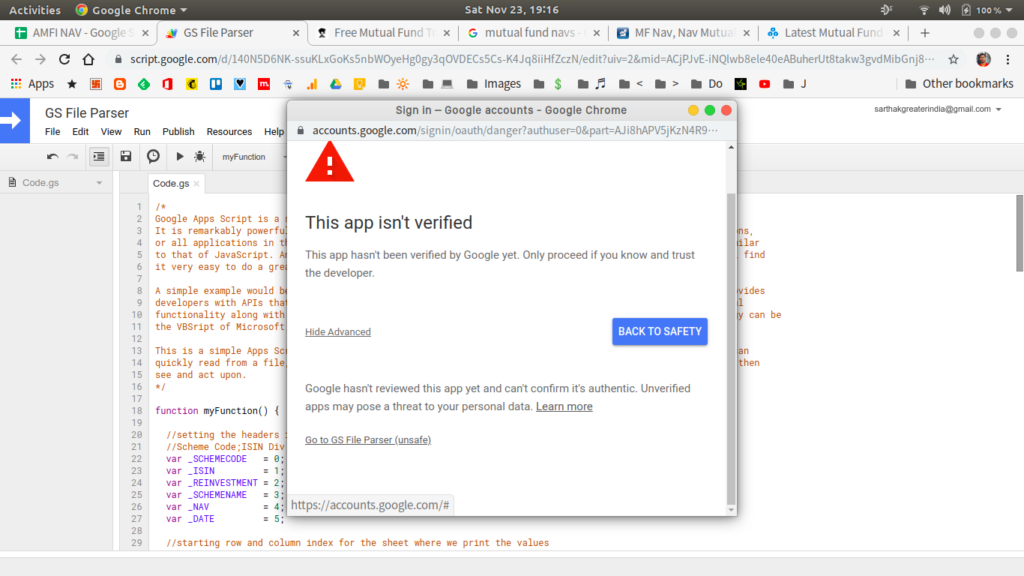Image resolution: width=1024 pixels, height=576 pixels.
Task: Toggle the indent icon in script toolbar
Action: click(x=99, y=157)
